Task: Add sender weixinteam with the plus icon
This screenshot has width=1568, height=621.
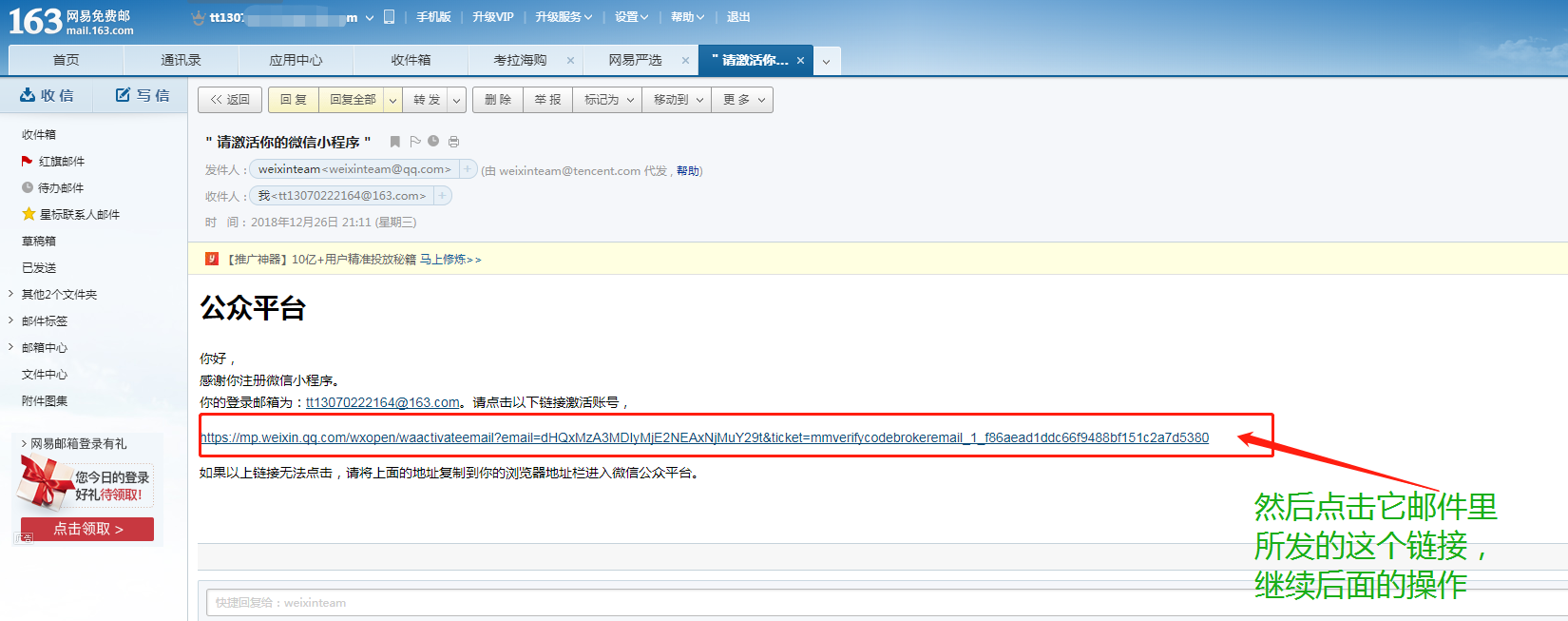Action: pyautogui.click(x=468, y=168)
